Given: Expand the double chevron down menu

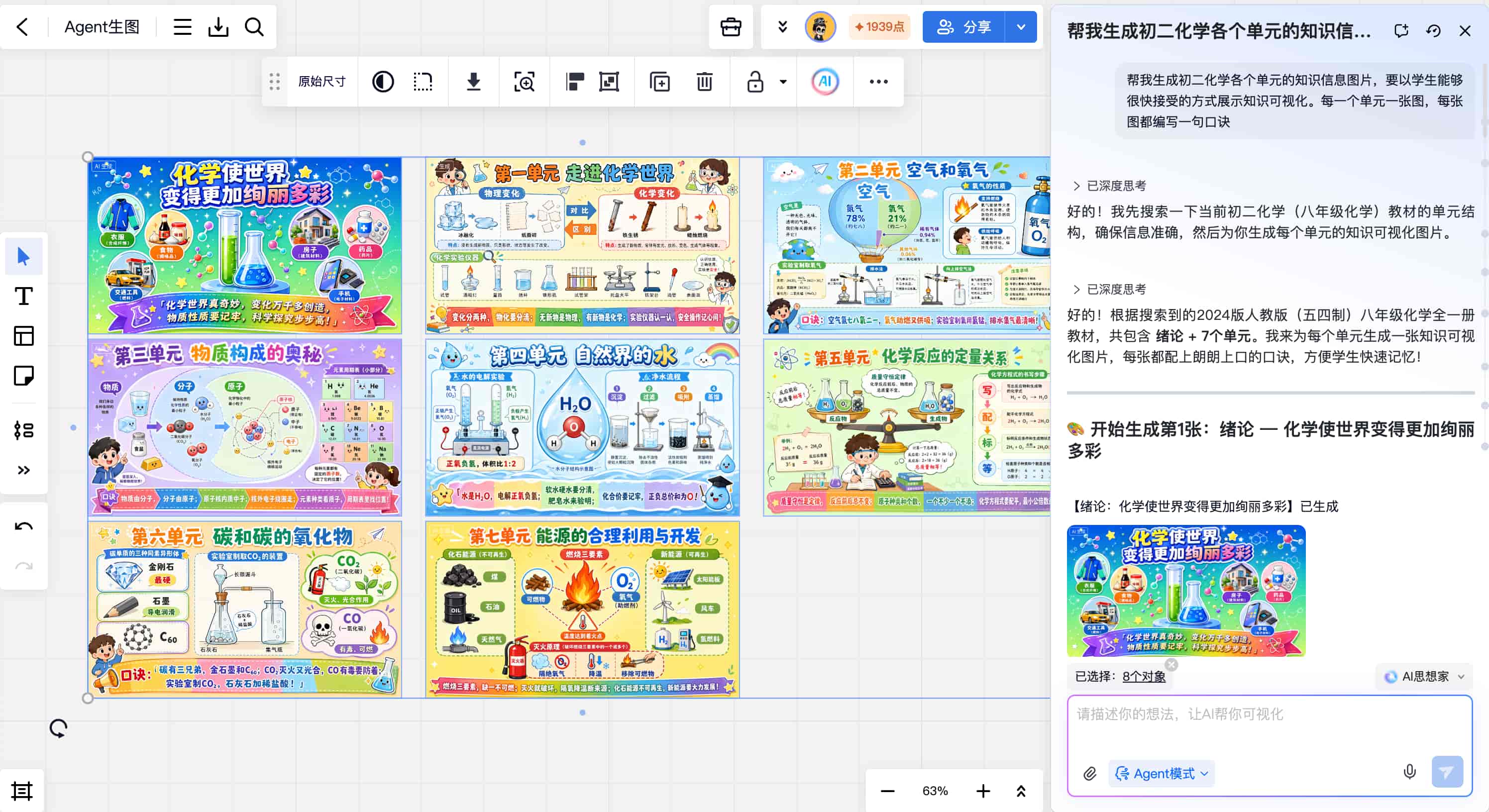Looking at the screenshot, I should (x=782, y=27).
